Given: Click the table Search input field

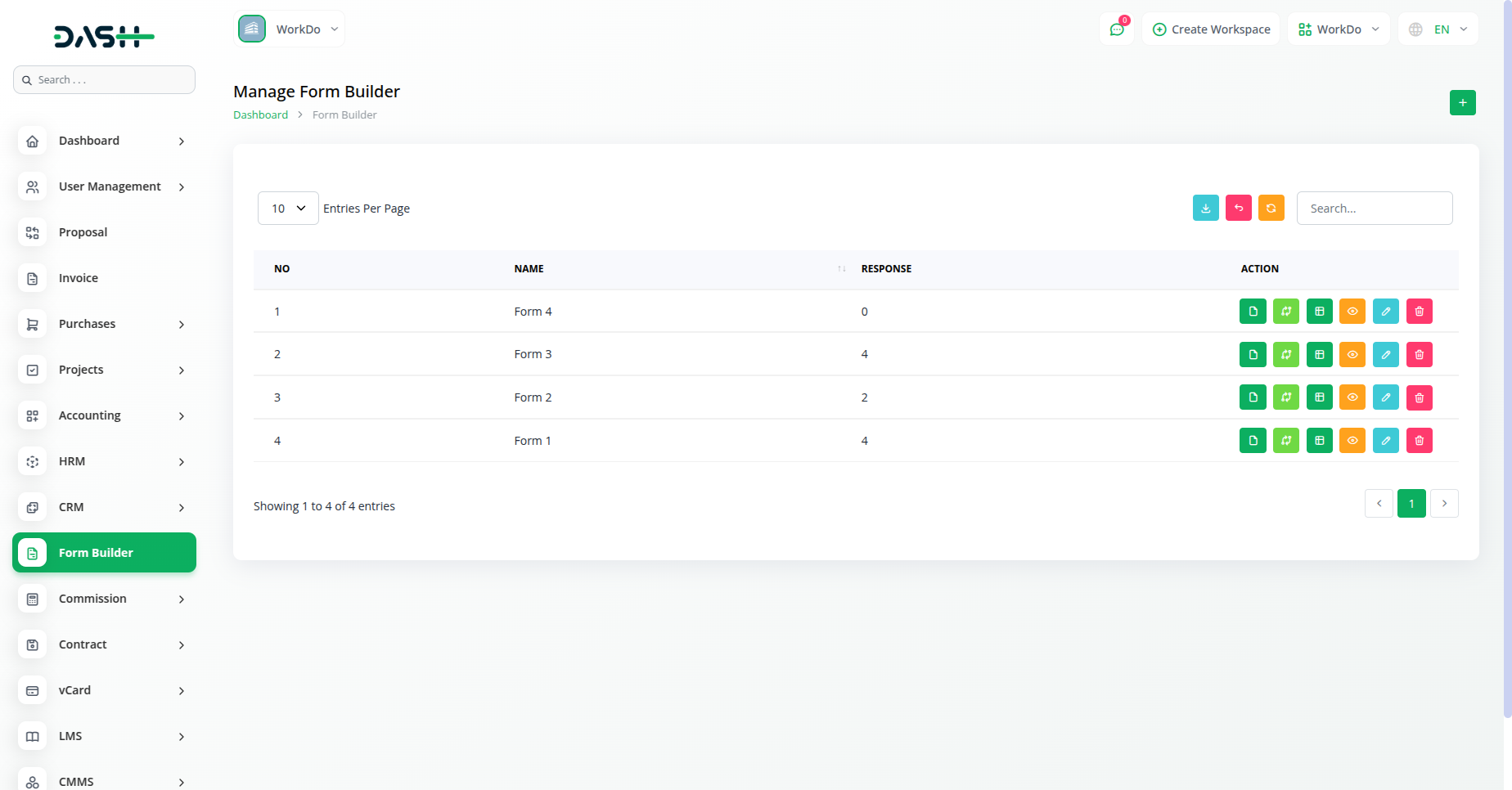Looking at the screenshot, I should pos(1374,209).
